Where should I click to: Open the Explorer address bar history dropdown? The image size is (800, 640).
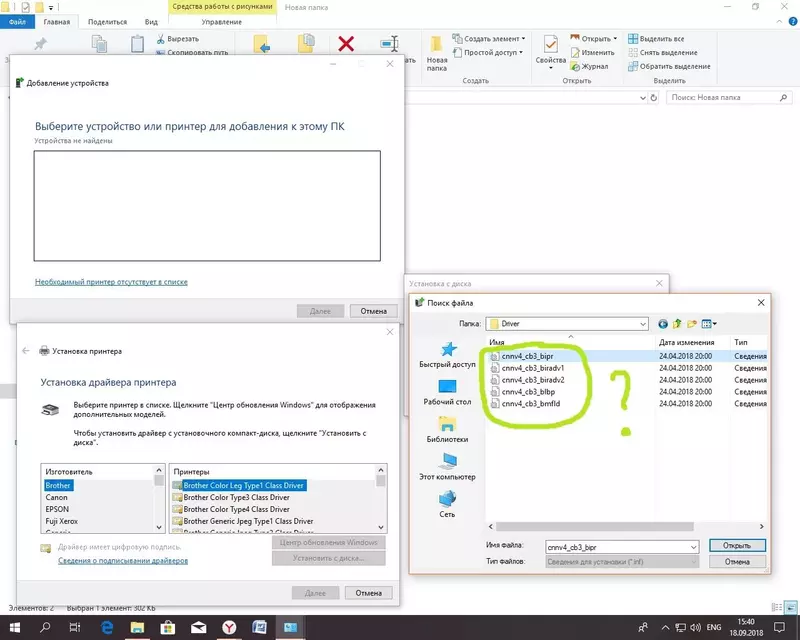click(643, 97)
